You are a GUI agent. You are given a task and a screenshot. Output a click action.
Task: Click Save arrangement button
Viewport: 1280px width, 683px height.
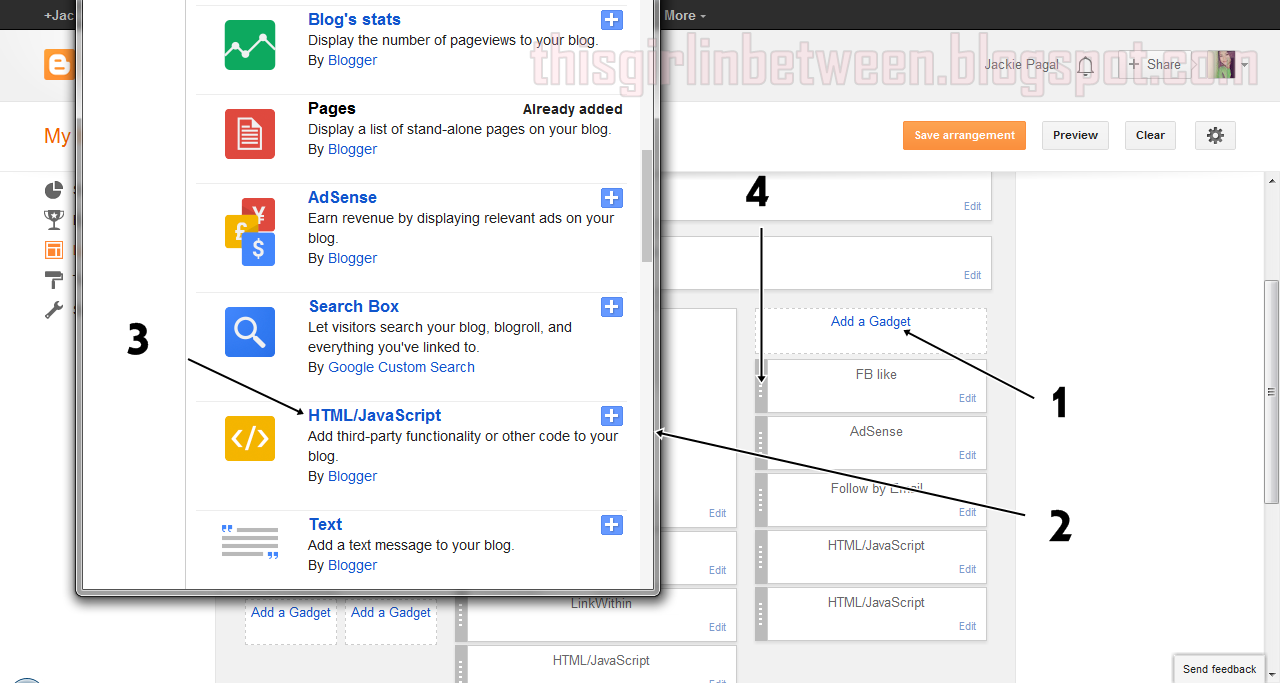[964, 135]
